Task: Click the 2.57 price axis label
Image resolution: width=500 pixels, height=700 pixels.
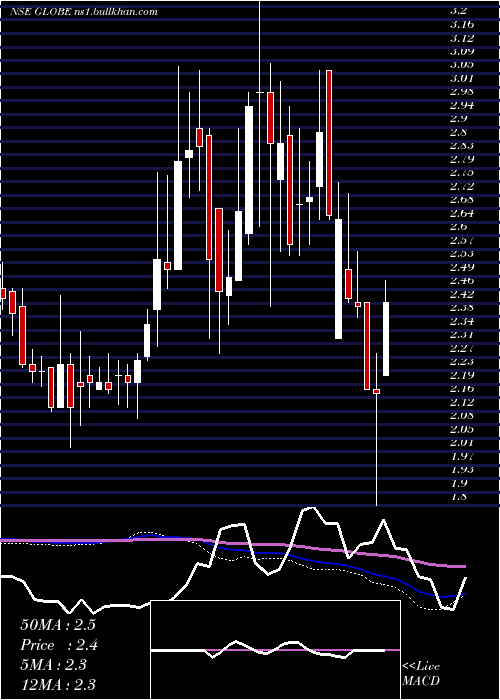Action: click(x=462, y=240)
